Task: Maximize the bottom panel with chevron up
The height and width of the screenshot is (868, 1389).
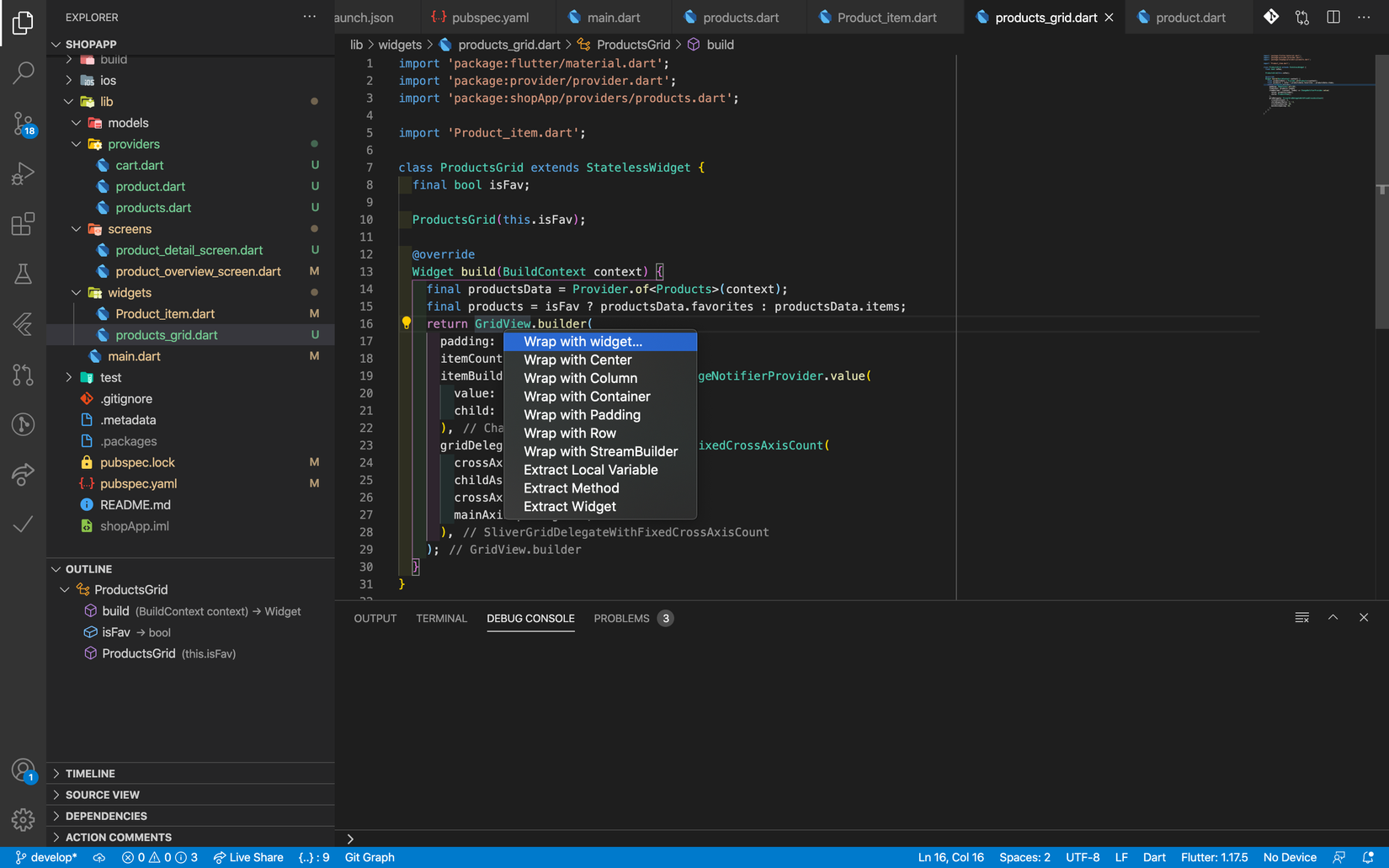Action: (x=1333, y=618)
